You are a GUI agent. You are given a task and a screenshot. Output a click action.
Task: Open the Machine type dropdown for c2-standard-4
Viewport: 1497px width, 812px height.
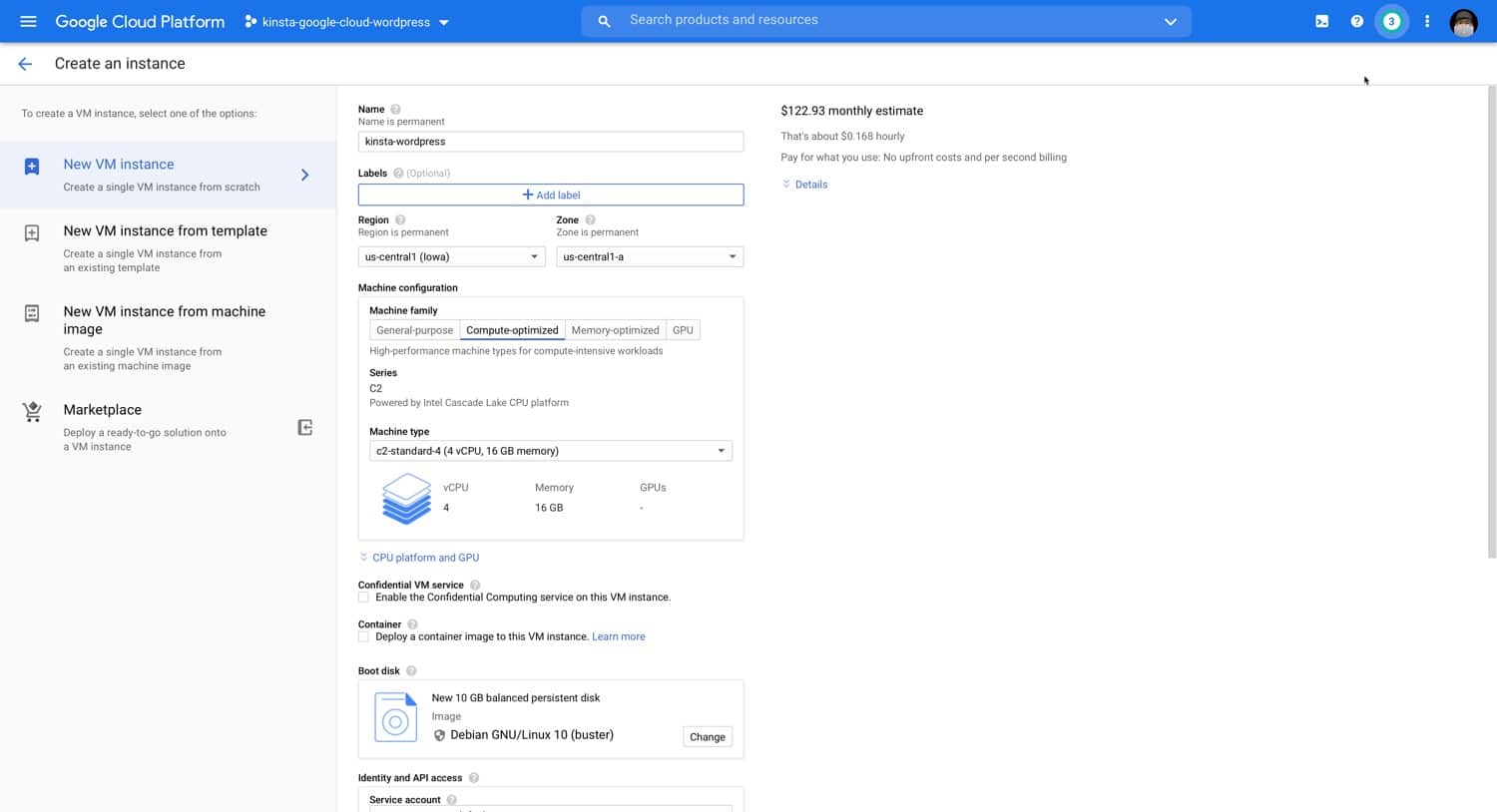(550, 450)
